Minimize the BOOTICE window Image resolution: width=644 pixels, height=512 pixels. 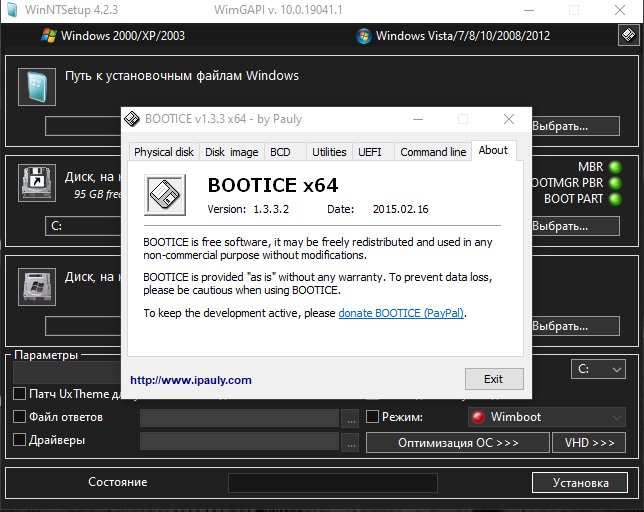click(x=418, y=119)
